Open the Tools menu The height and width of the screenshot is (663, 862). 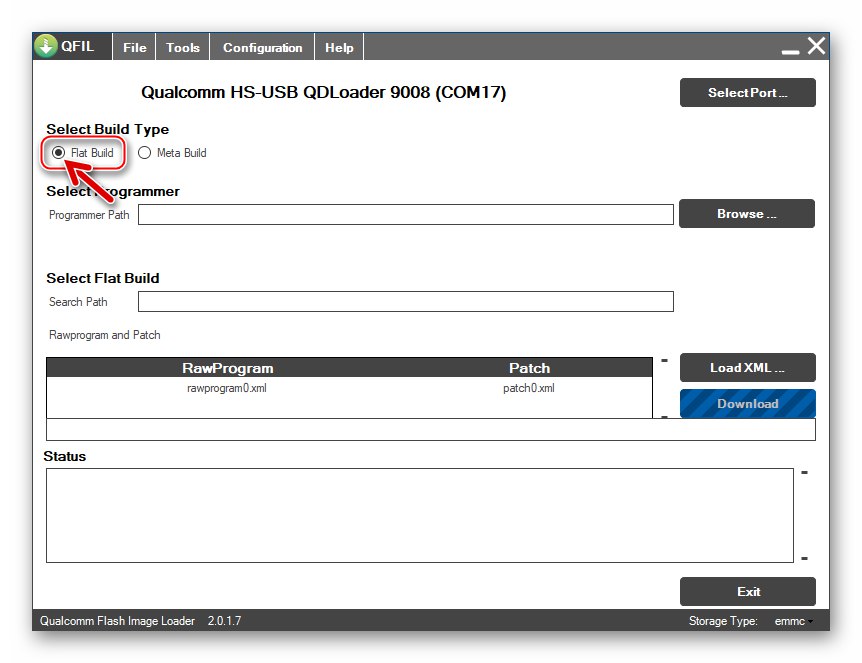pyautogui.click(x=183, y=47)
